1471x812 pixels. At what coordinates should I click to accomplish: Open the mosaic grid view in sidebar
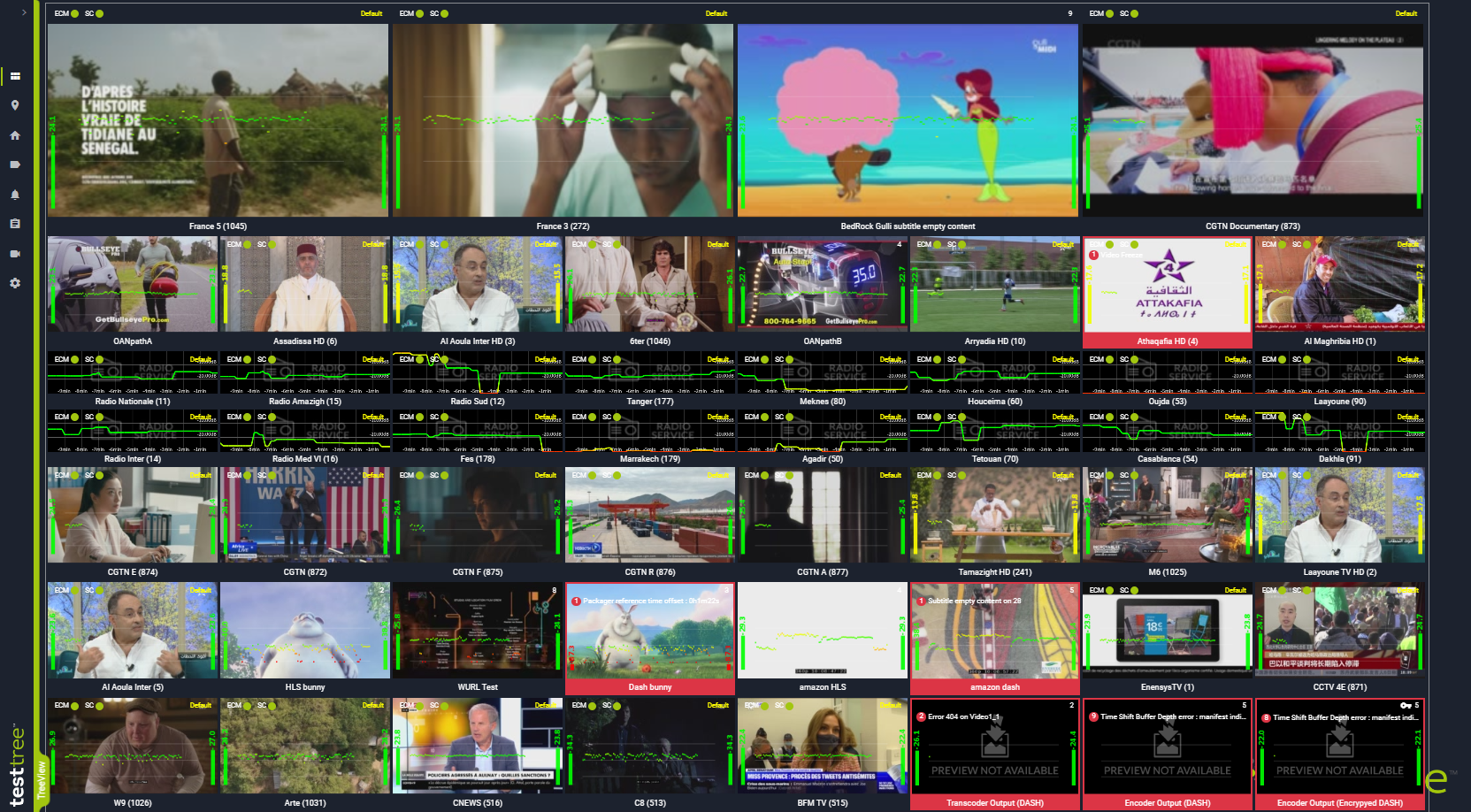coord(15,76)
